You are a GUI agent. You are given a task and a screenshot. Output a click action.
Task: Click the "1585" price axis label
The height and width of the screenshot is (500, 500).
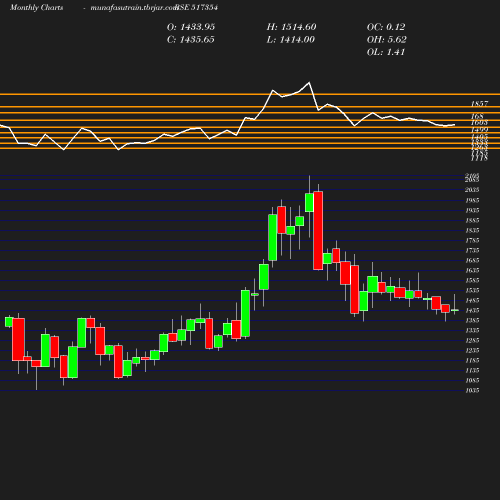472,280
